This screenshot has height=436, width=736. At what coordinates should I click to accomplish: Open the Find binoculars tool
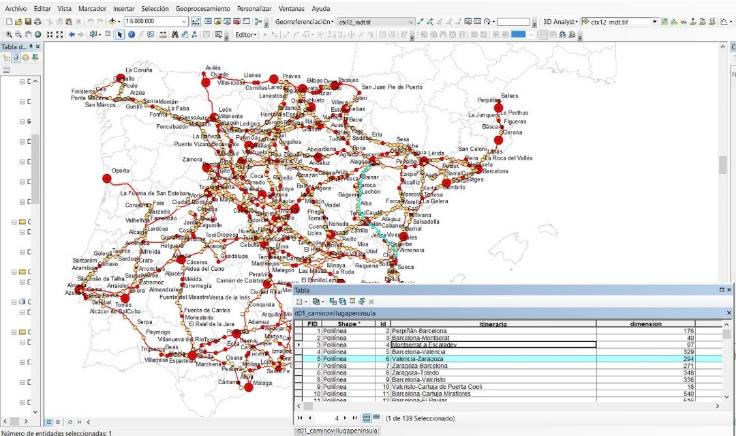175,35
